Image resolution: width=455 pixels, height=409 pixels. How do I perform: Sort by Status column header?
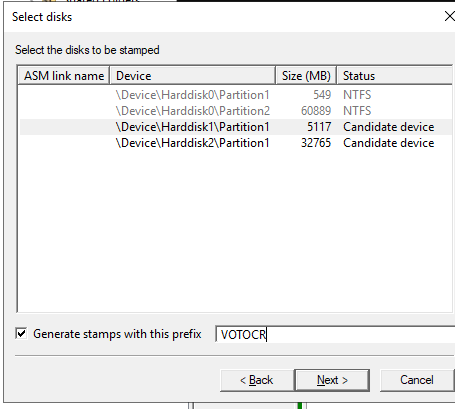tap(395, 76)
